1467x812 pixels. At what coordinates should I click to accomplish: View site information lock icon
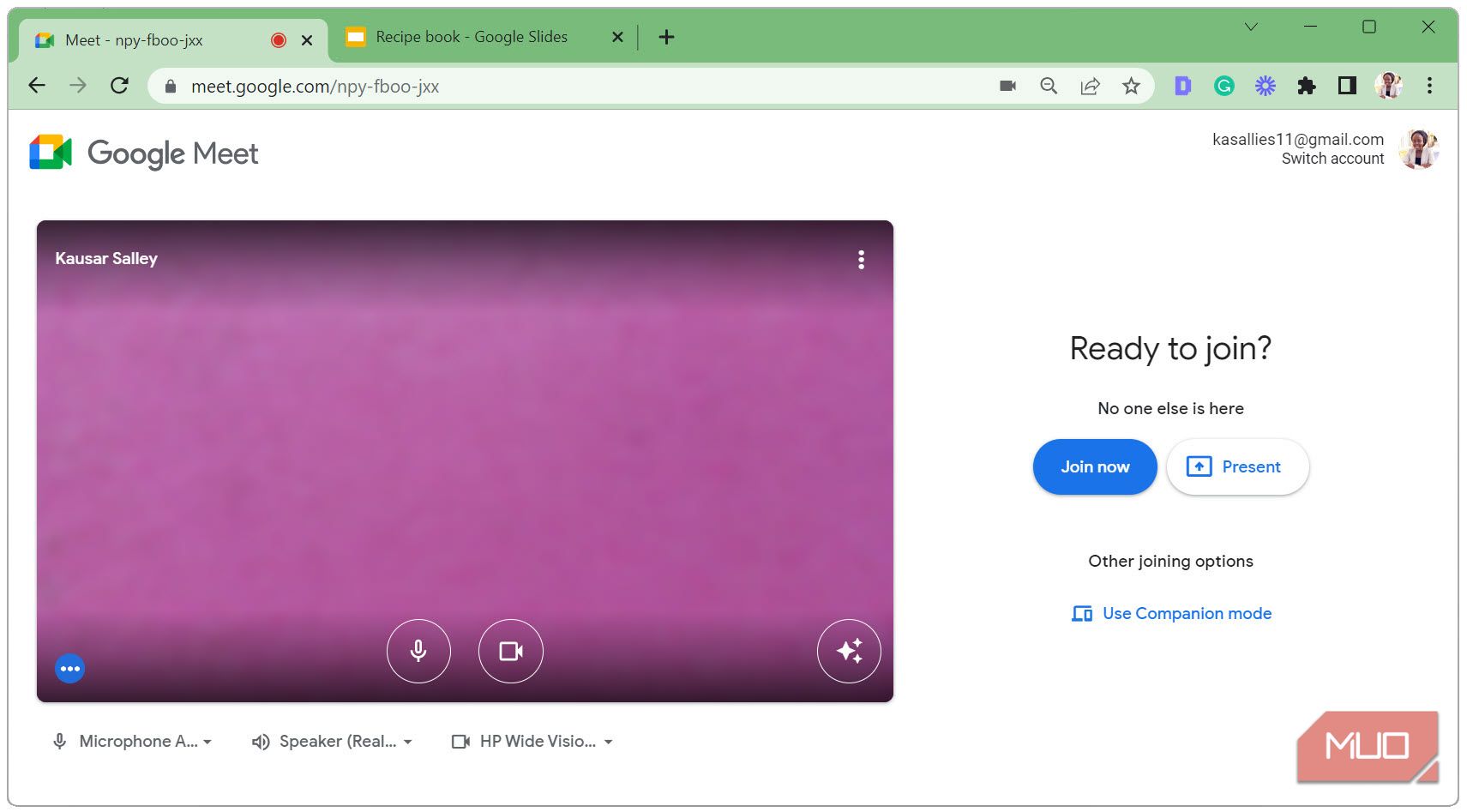[171, 86]
